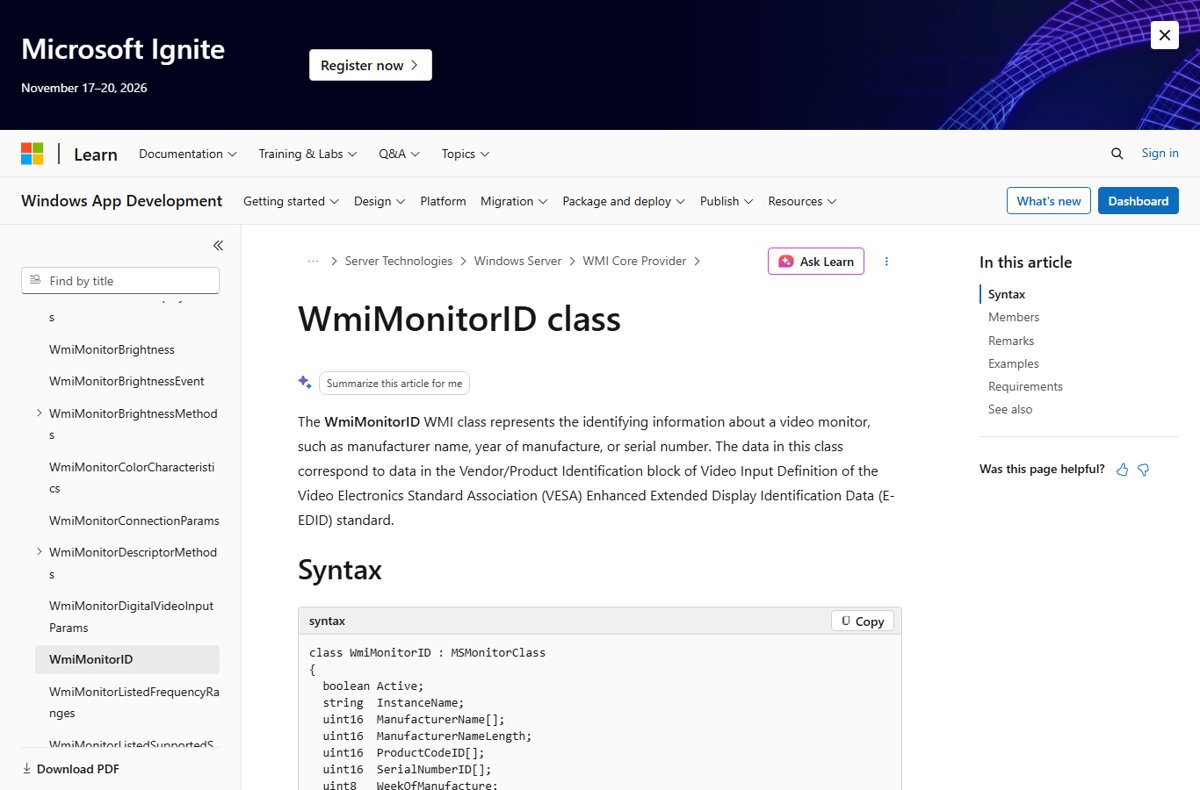Open Windows App Development home
This screenshot has height=790, width=1200.
(122, 201)
